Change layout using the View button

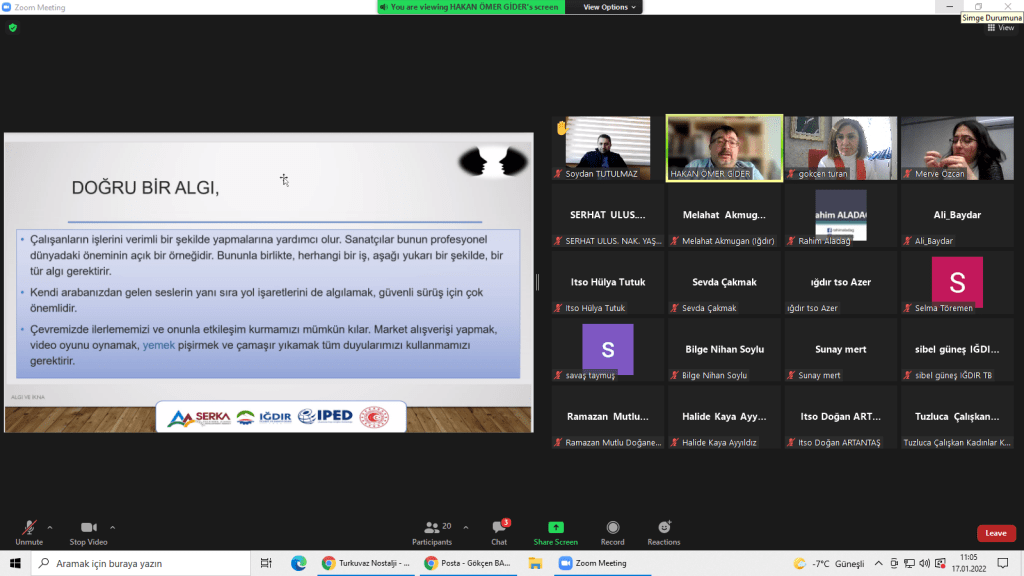click(x=1000, y=28)
